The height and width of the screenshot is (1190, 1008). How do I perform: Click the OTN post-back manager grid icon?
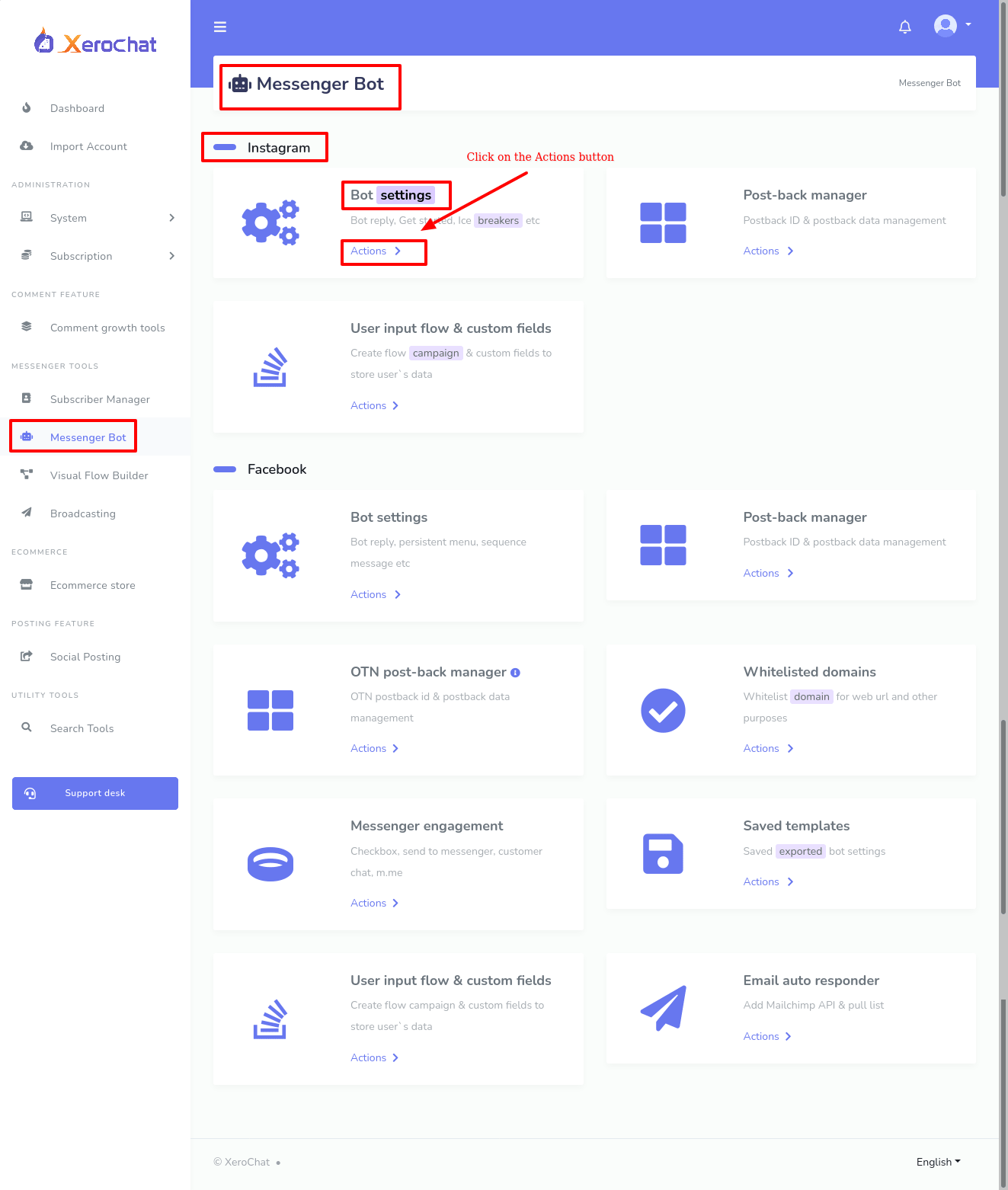(x=270, y=710)
